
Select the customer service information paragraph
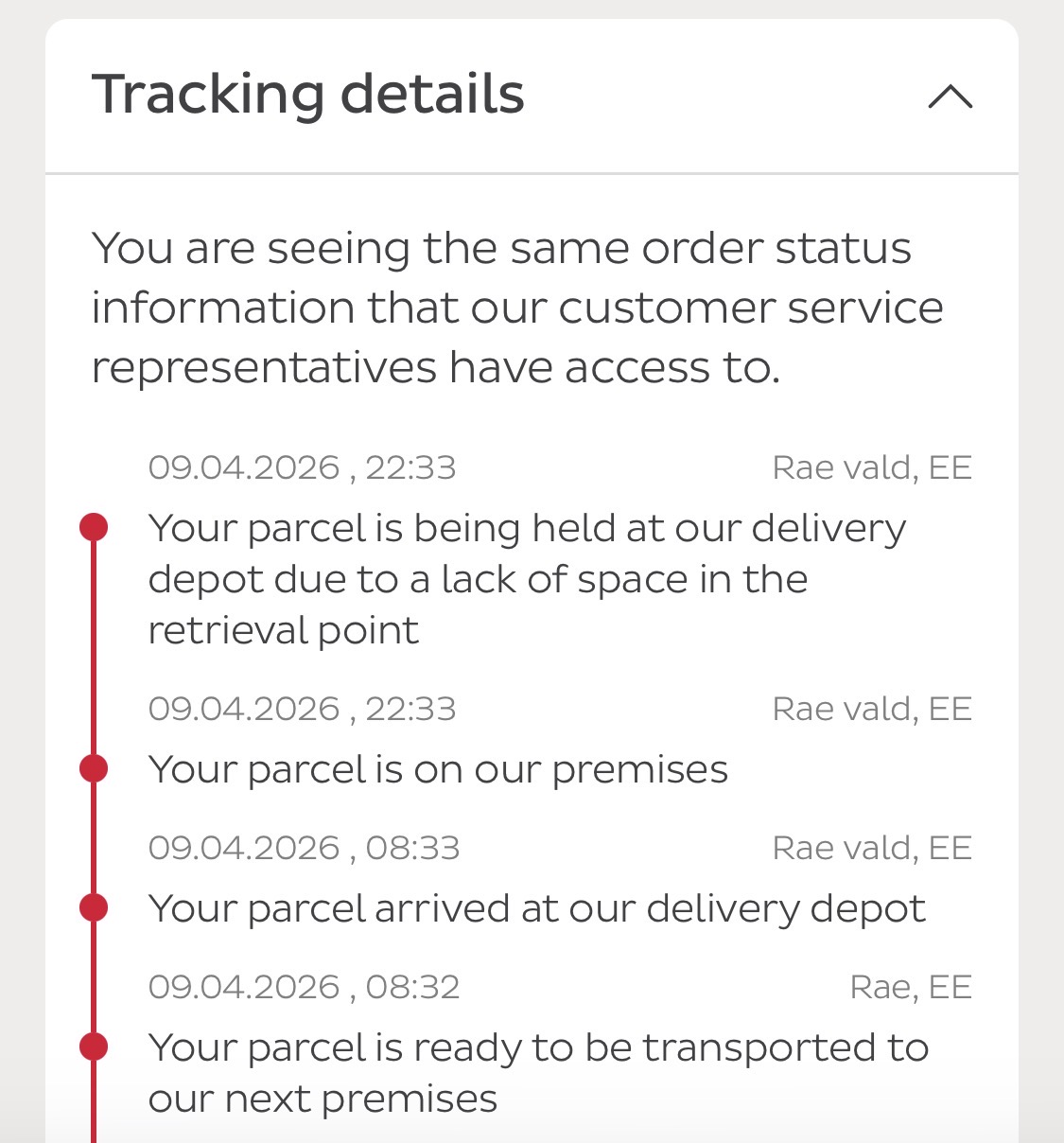[516, 308]
